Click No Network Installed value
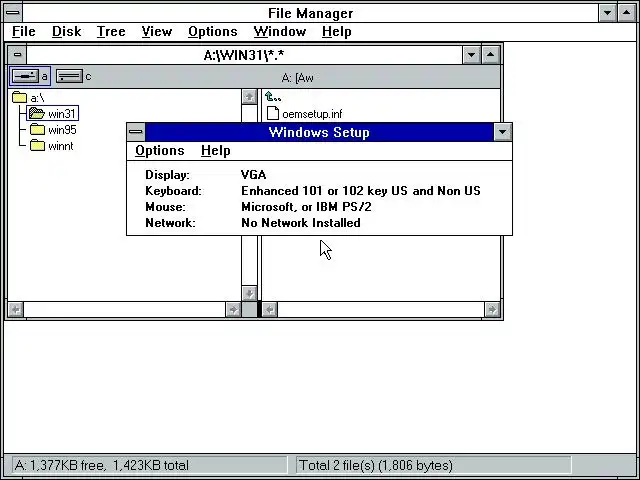Screen dimensions: 640x480 point(301,223)
